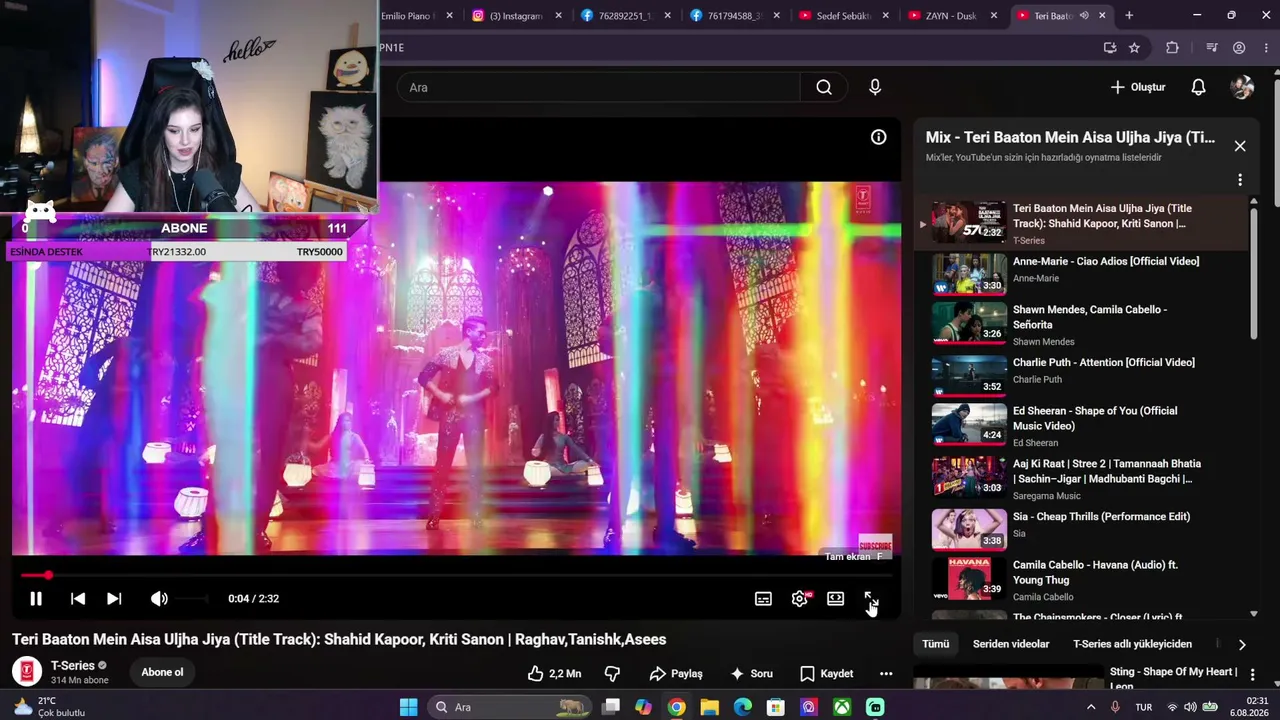Select the Seriden videolar filter chip
This screenshot has height=720, width=1280.
pyautogui.click(x=1011, y=645)
